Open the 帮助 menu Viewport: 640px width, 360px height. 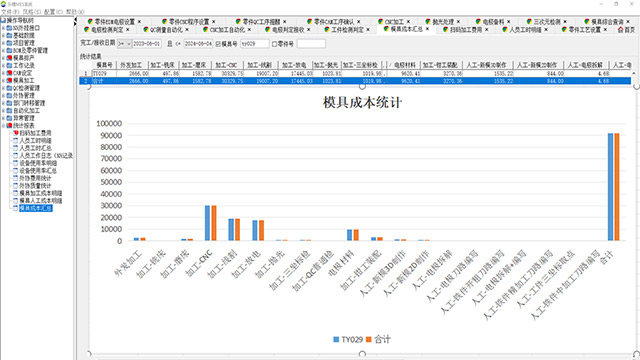(75, 12)
